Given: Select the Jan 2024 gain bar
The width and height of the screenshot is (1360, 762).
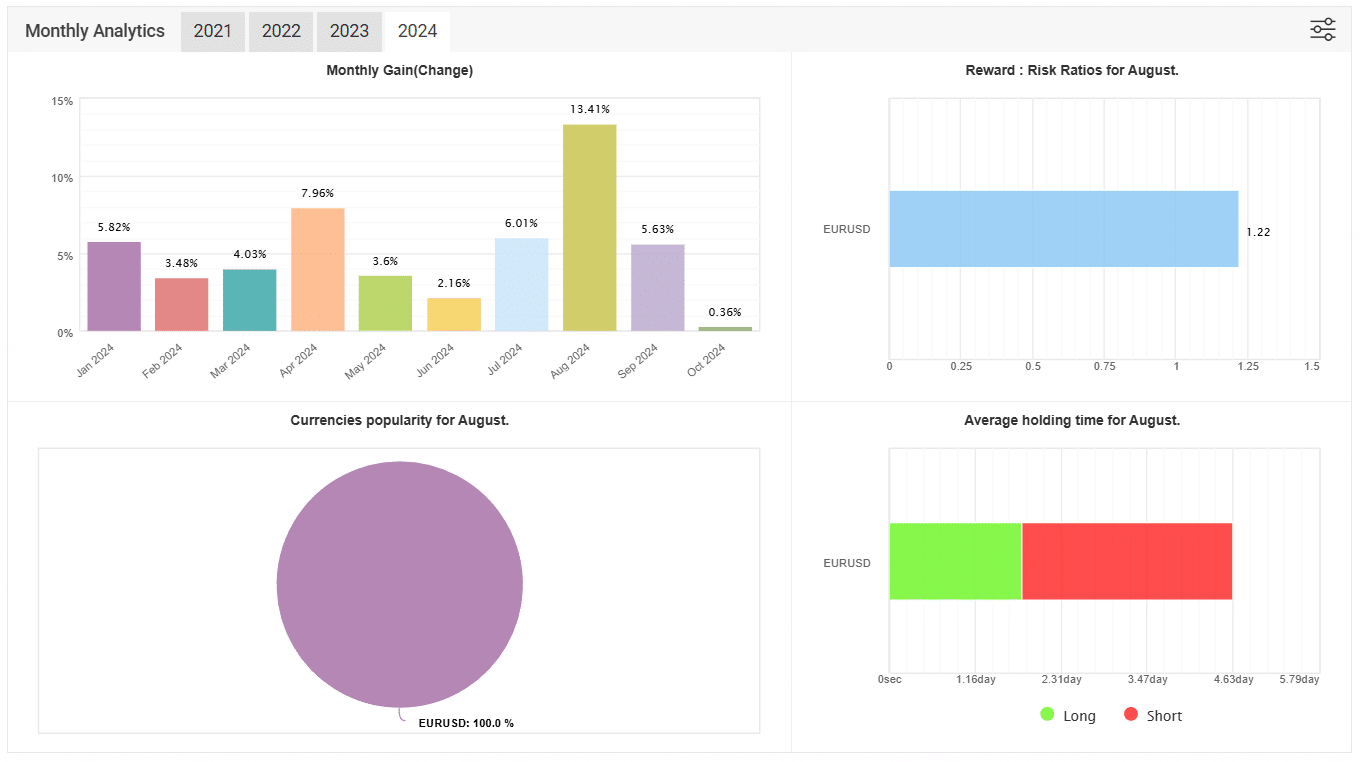Looking at the screenshot, I should [x=114, y=287].
